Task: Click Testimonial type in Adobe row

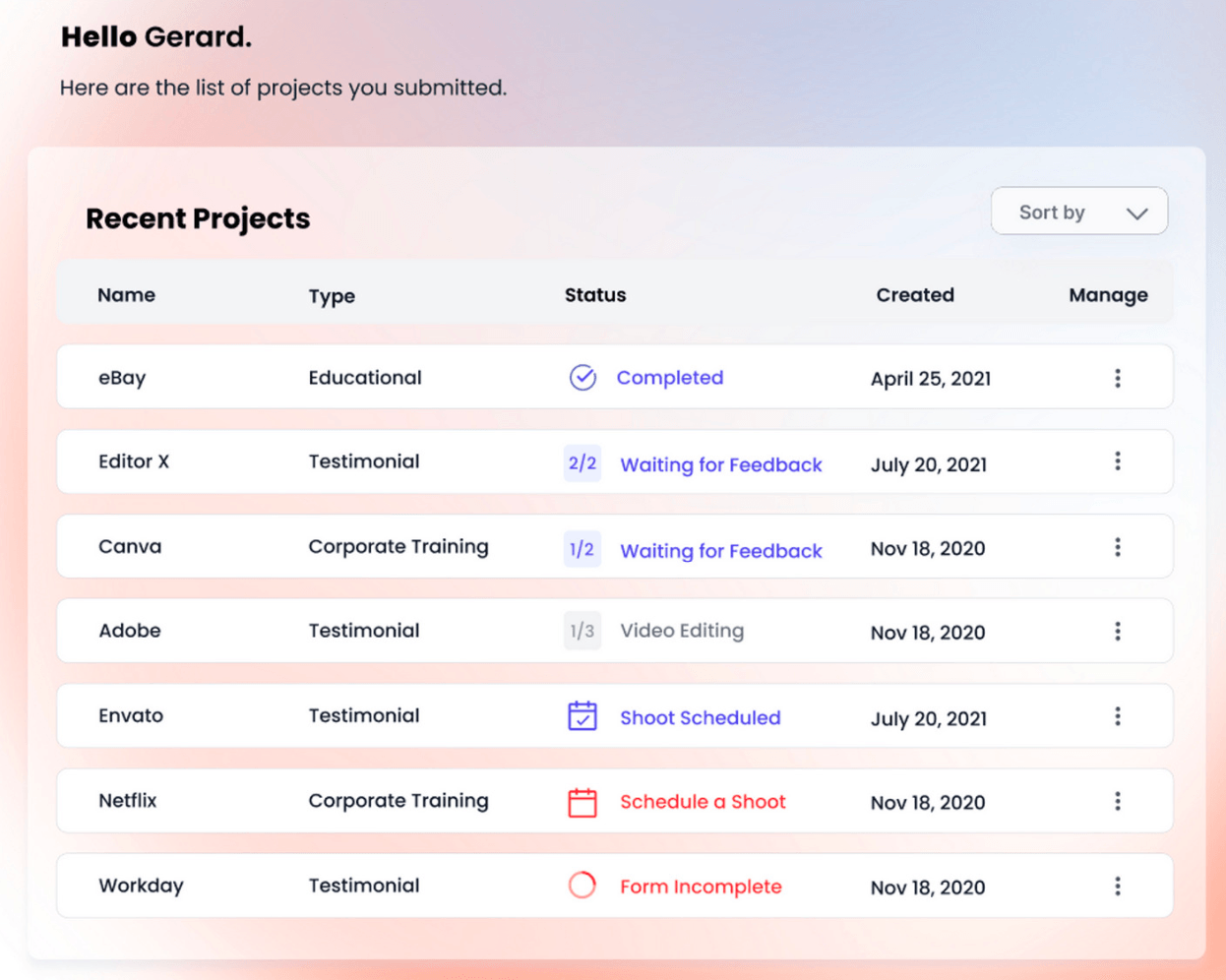Action: pyautogui.click(x=364, y=631)
